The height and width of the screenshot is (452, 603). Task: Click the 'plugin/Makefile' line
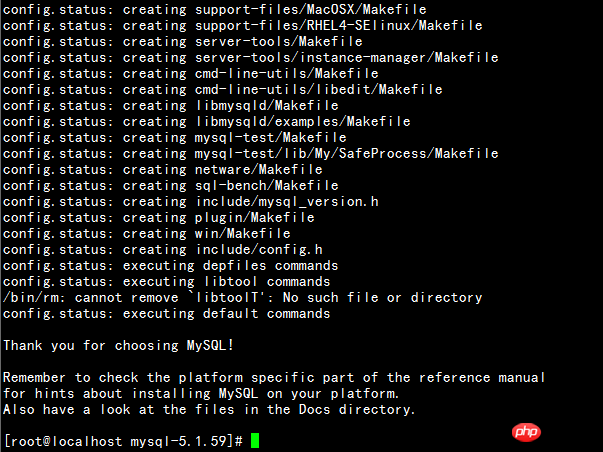(x=158, y=218)
